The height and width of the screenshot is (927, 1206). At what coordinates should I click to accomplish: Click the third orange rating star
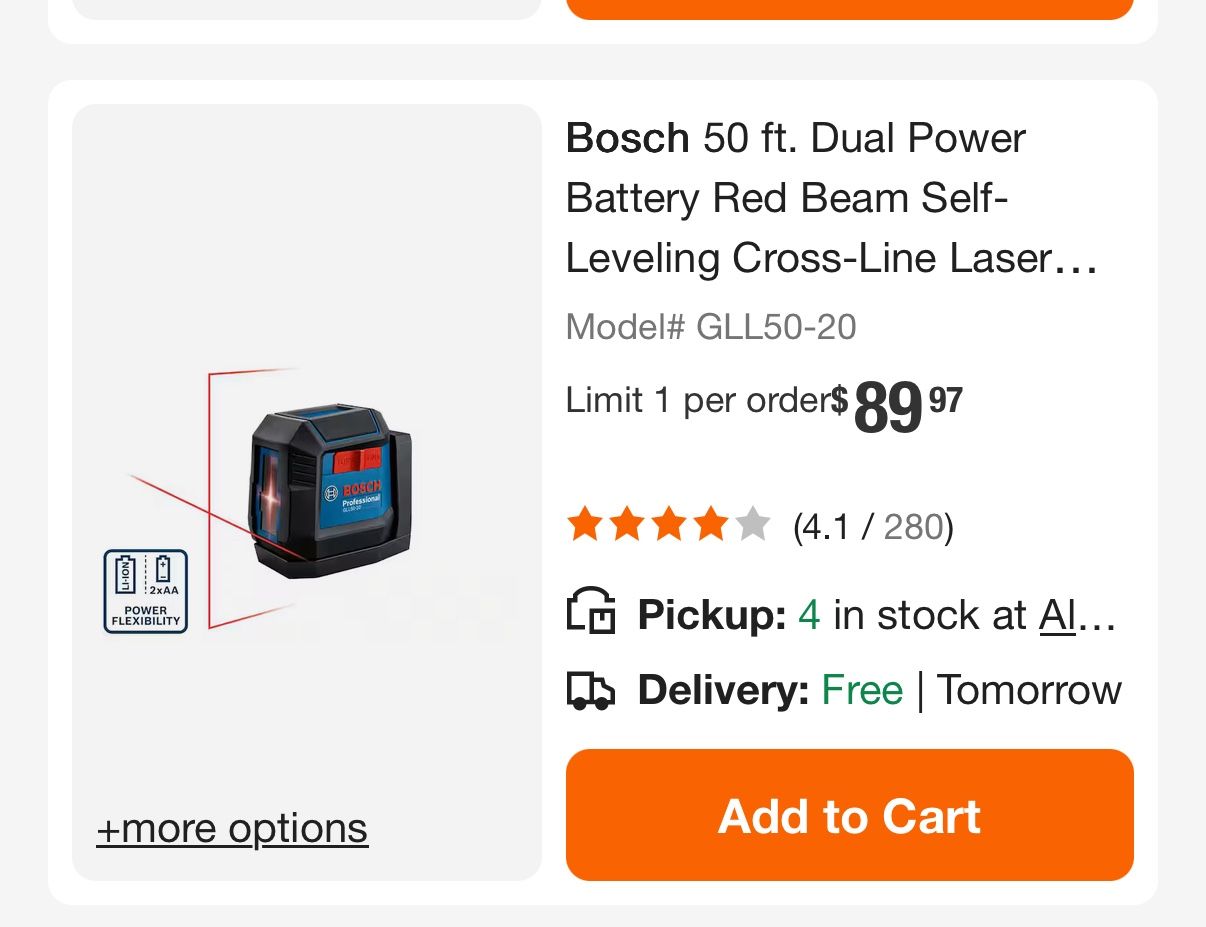[x=668, y=525]
